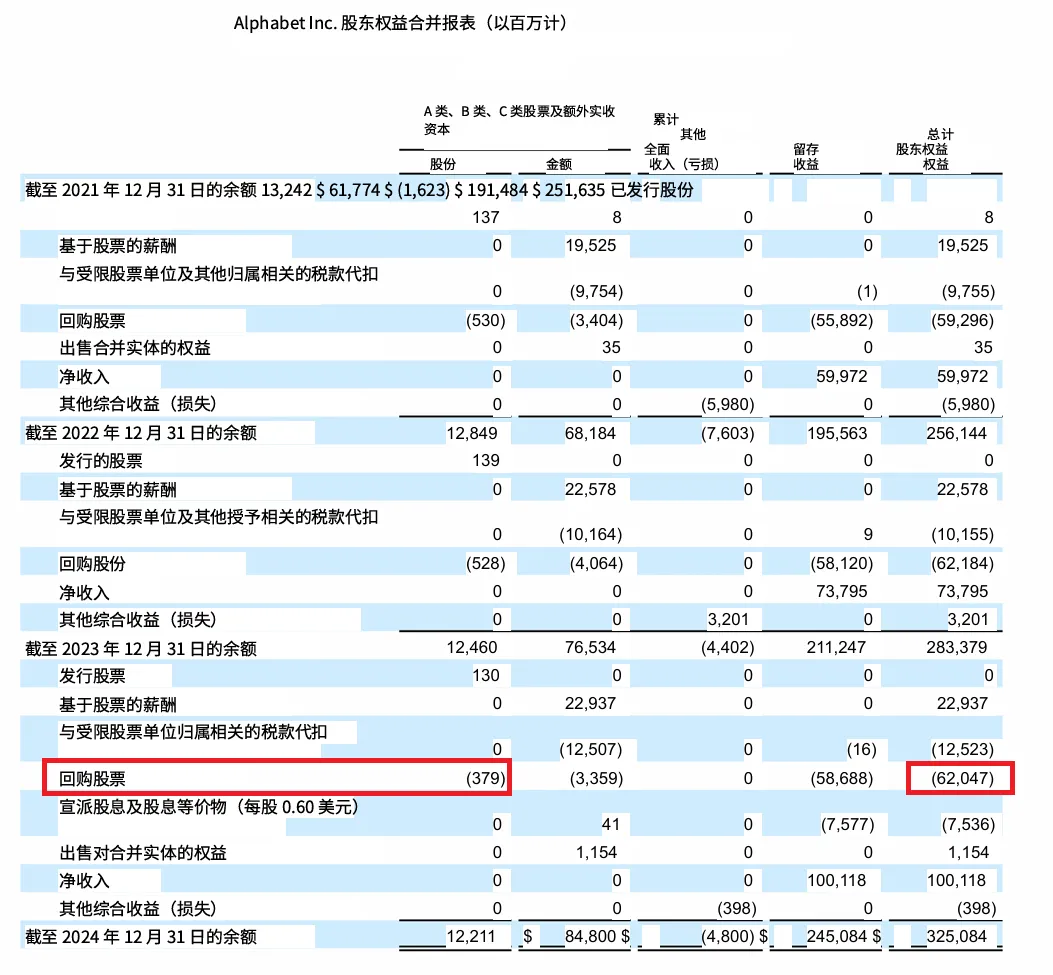Image resolution: width=1053 pixels, height=975 pixels.
Task: Click the retained earnings value (16)
Action: (x=861, y=749)
